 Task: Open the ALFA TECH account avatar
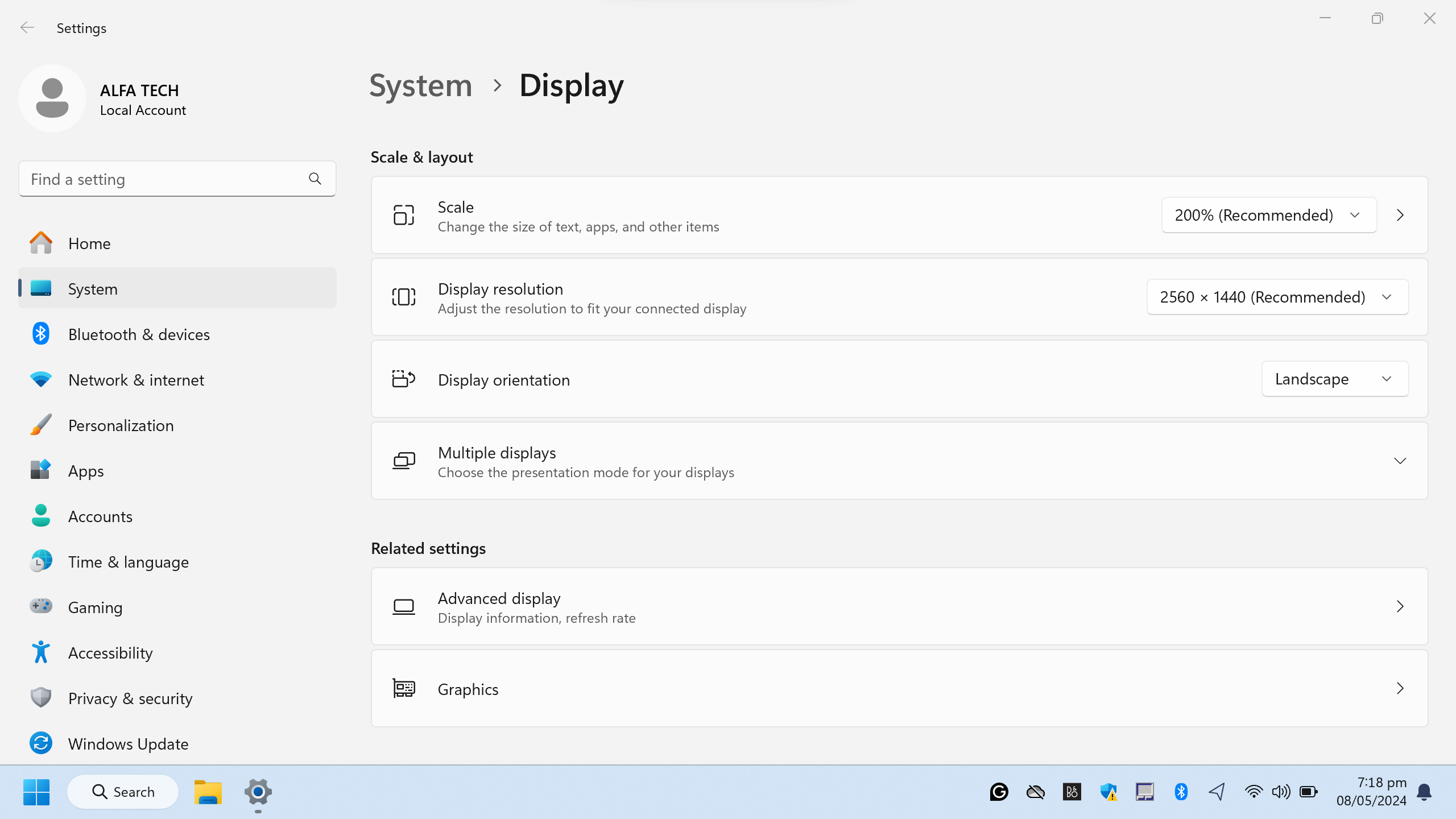click(x=52, y=98)
